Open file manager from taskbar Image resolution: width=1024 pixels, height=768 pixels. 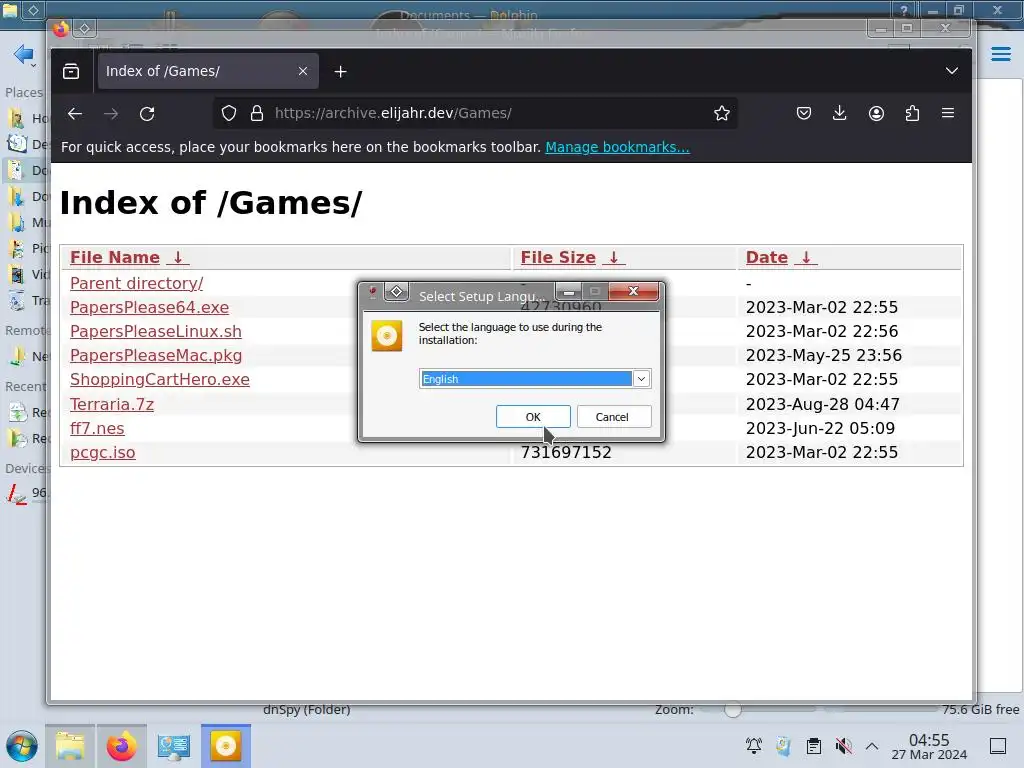tap(70, 746)
